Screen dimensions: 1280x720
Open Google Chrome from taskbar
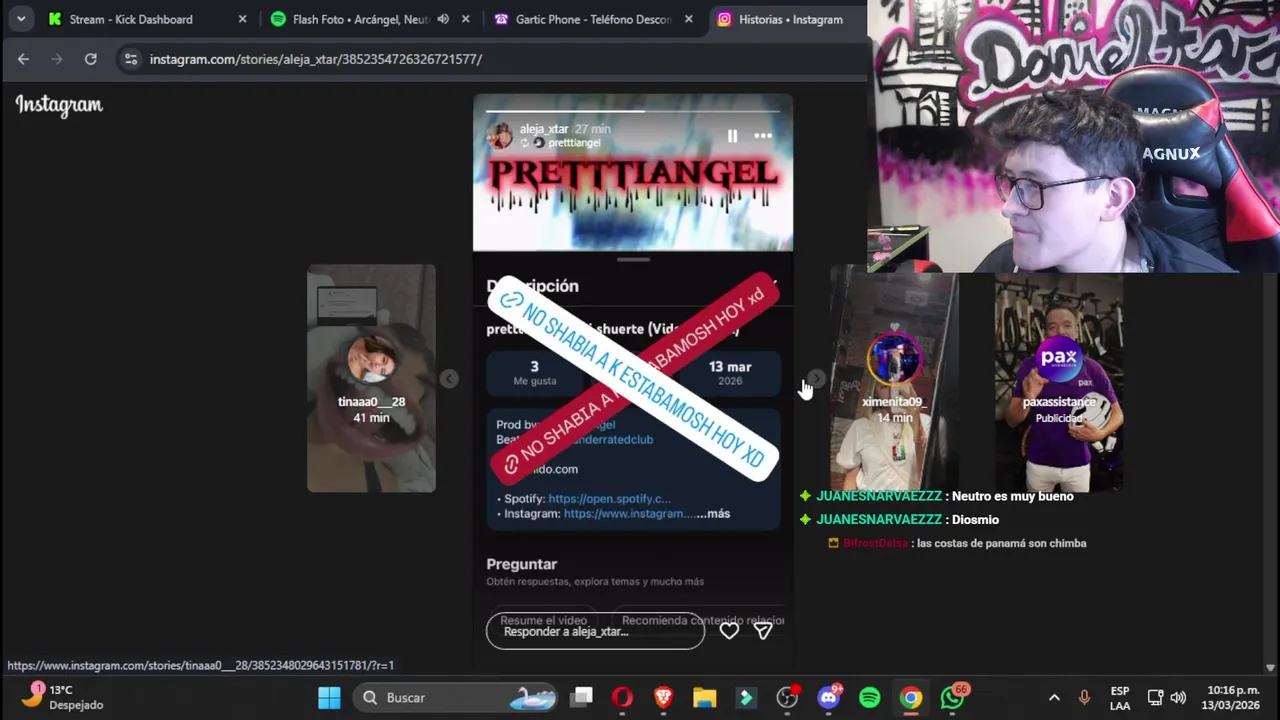911,697
